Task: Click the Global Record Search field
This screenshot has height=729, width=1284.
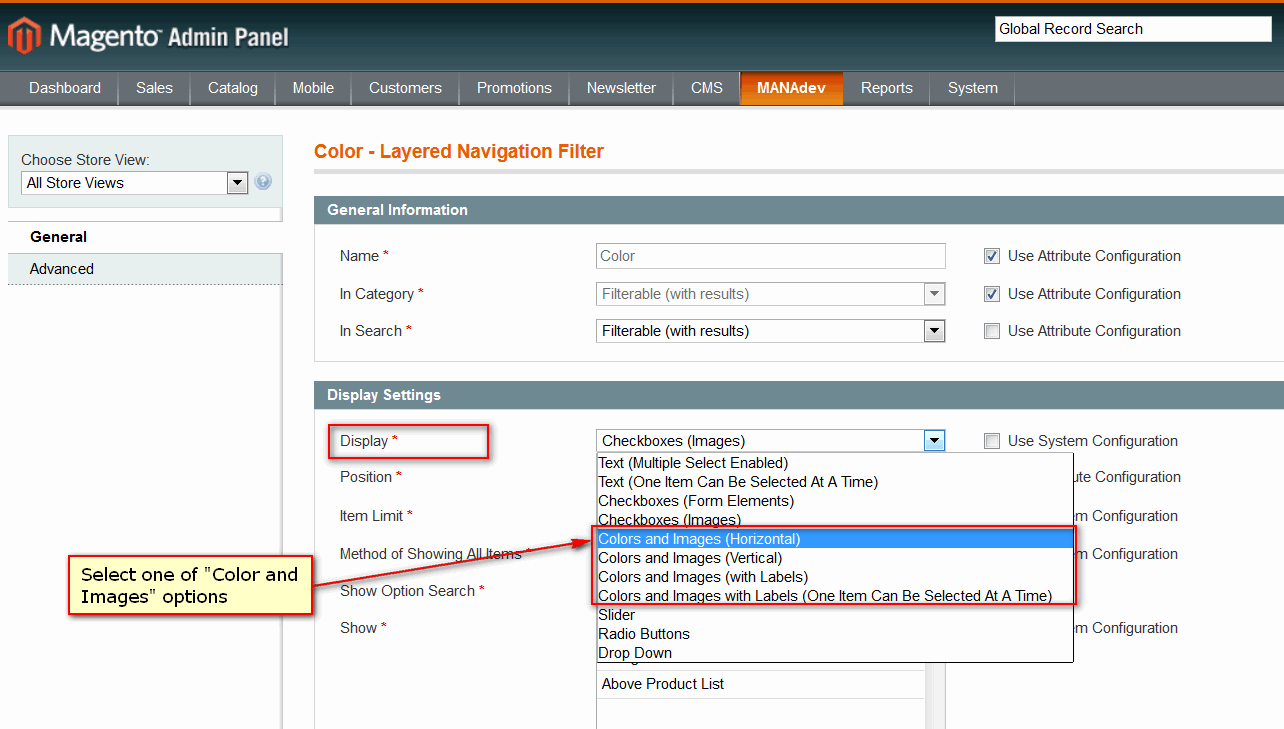Action: [x=1133, y=29]
